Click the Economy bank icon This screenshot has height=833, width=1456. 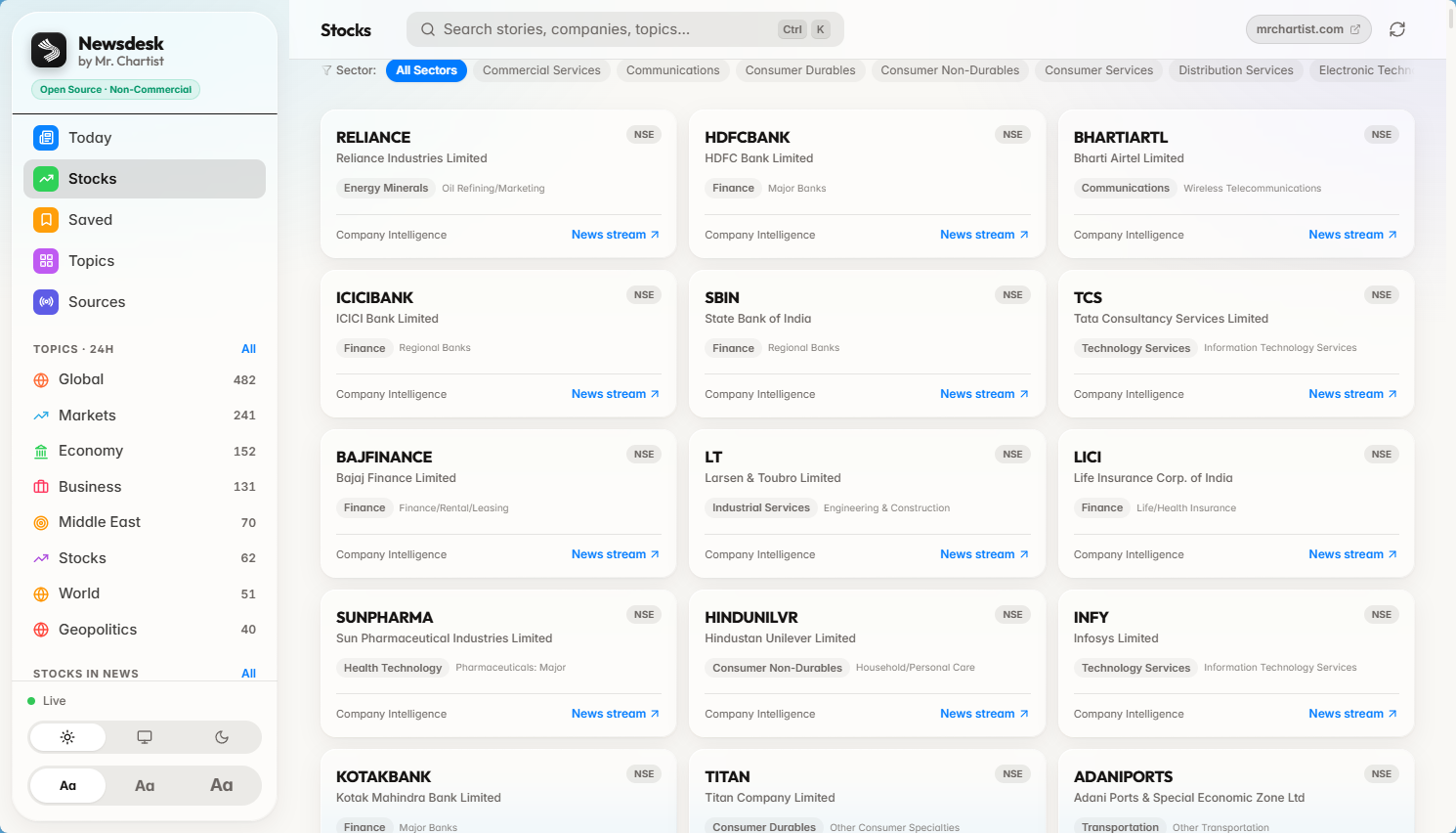41,452
